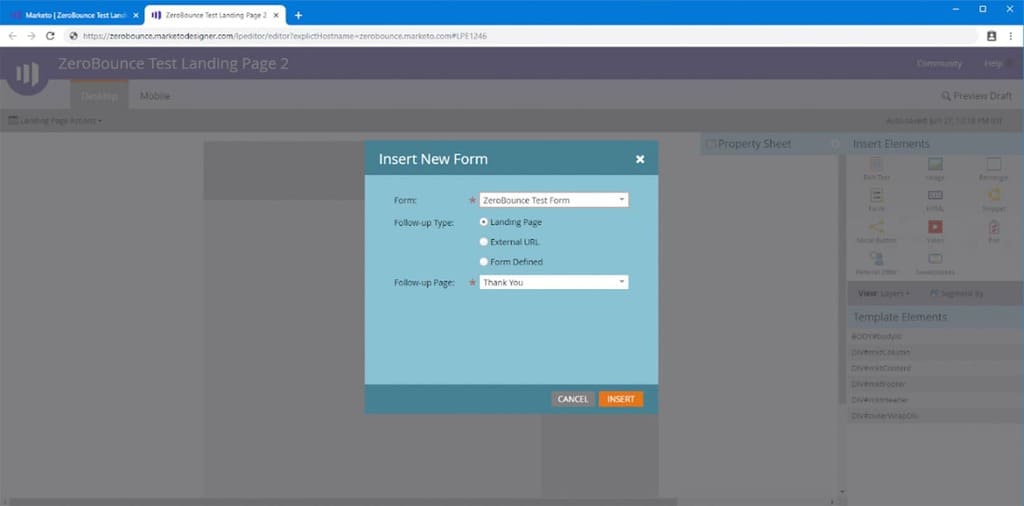Viewport: 1024px width, 506px height.
Task: Select the External URL follow-up type
Action: point(484,242)
